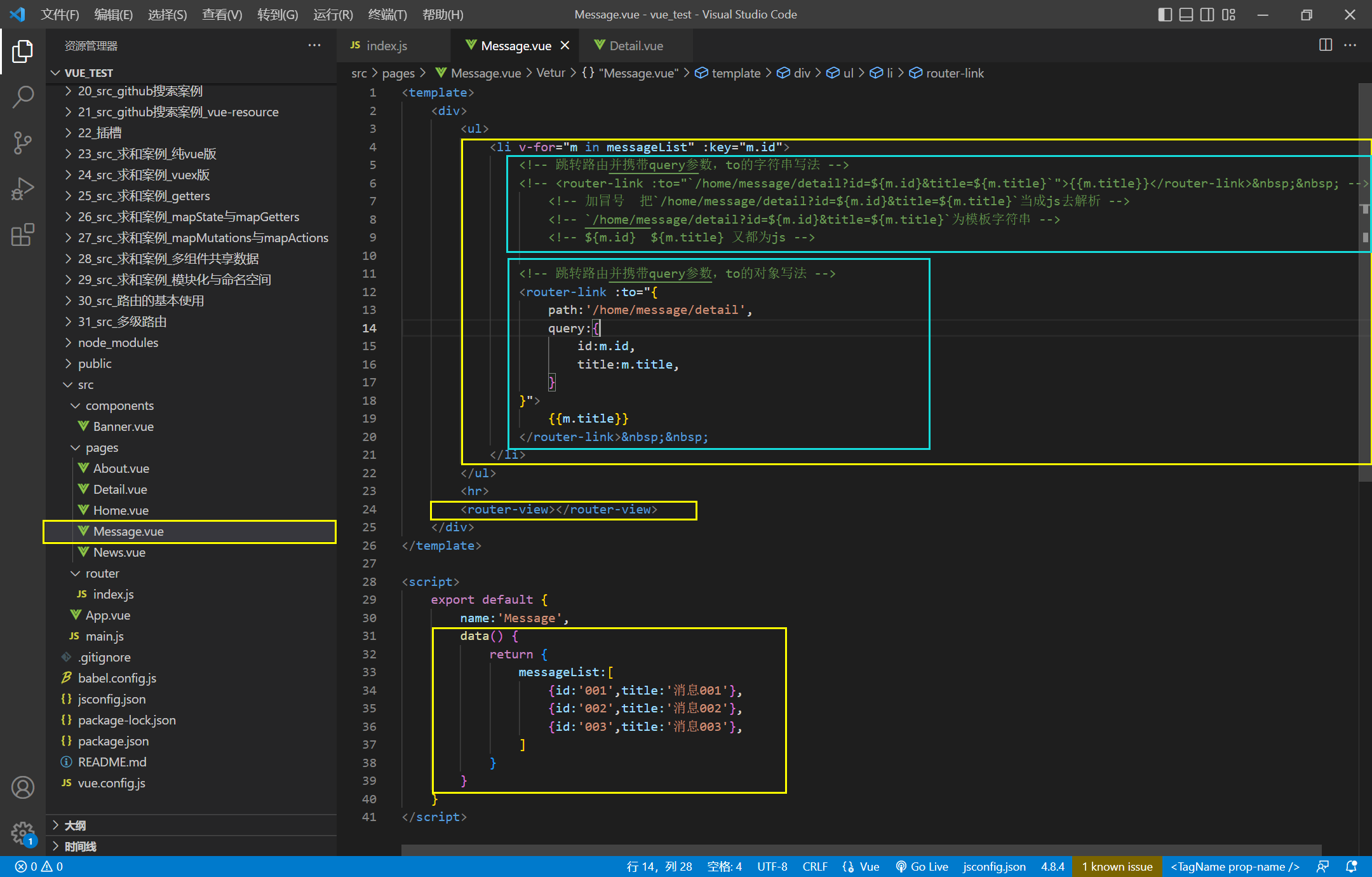Toggle secondary side bar layout icon

1207,14
